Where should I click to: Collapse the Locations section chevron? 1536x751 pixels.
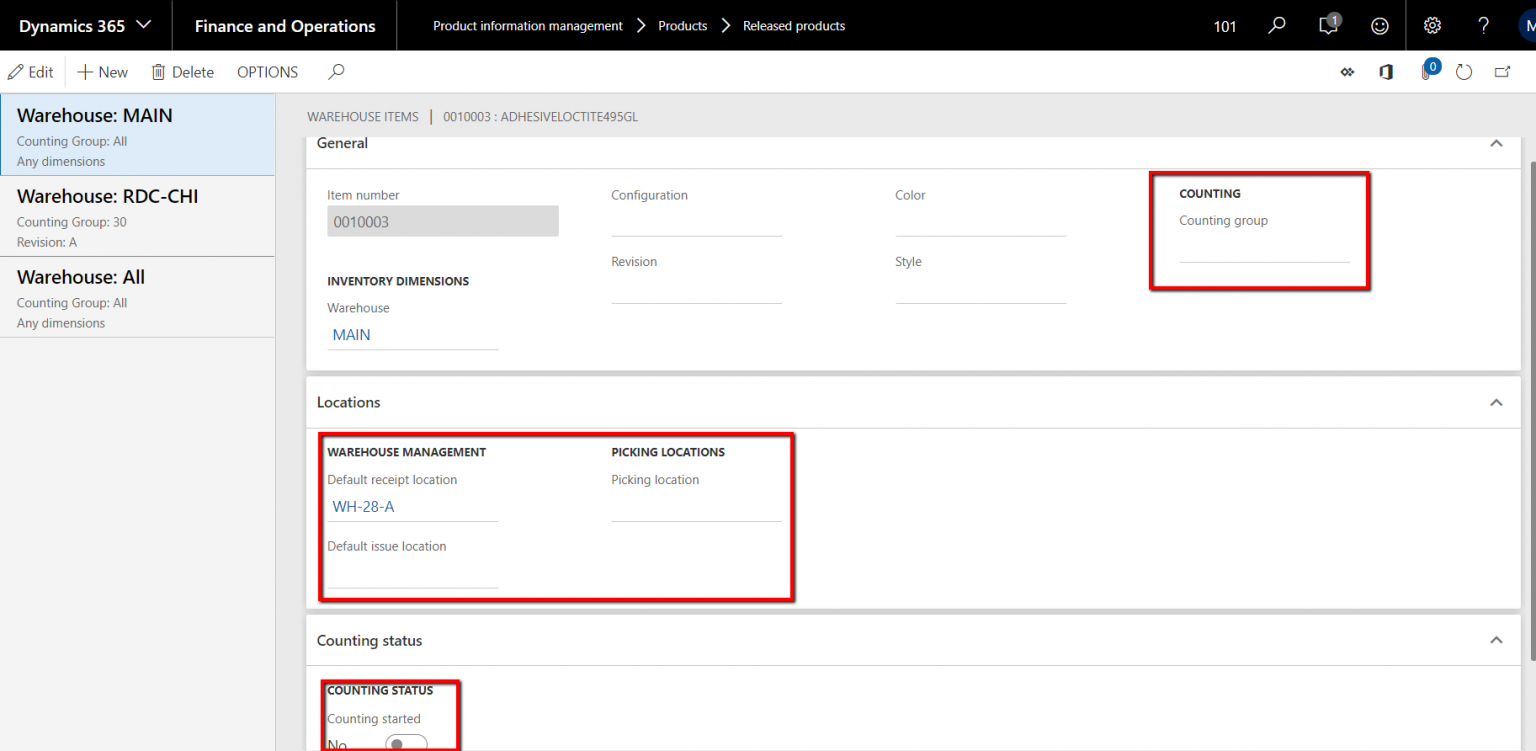1496,402
